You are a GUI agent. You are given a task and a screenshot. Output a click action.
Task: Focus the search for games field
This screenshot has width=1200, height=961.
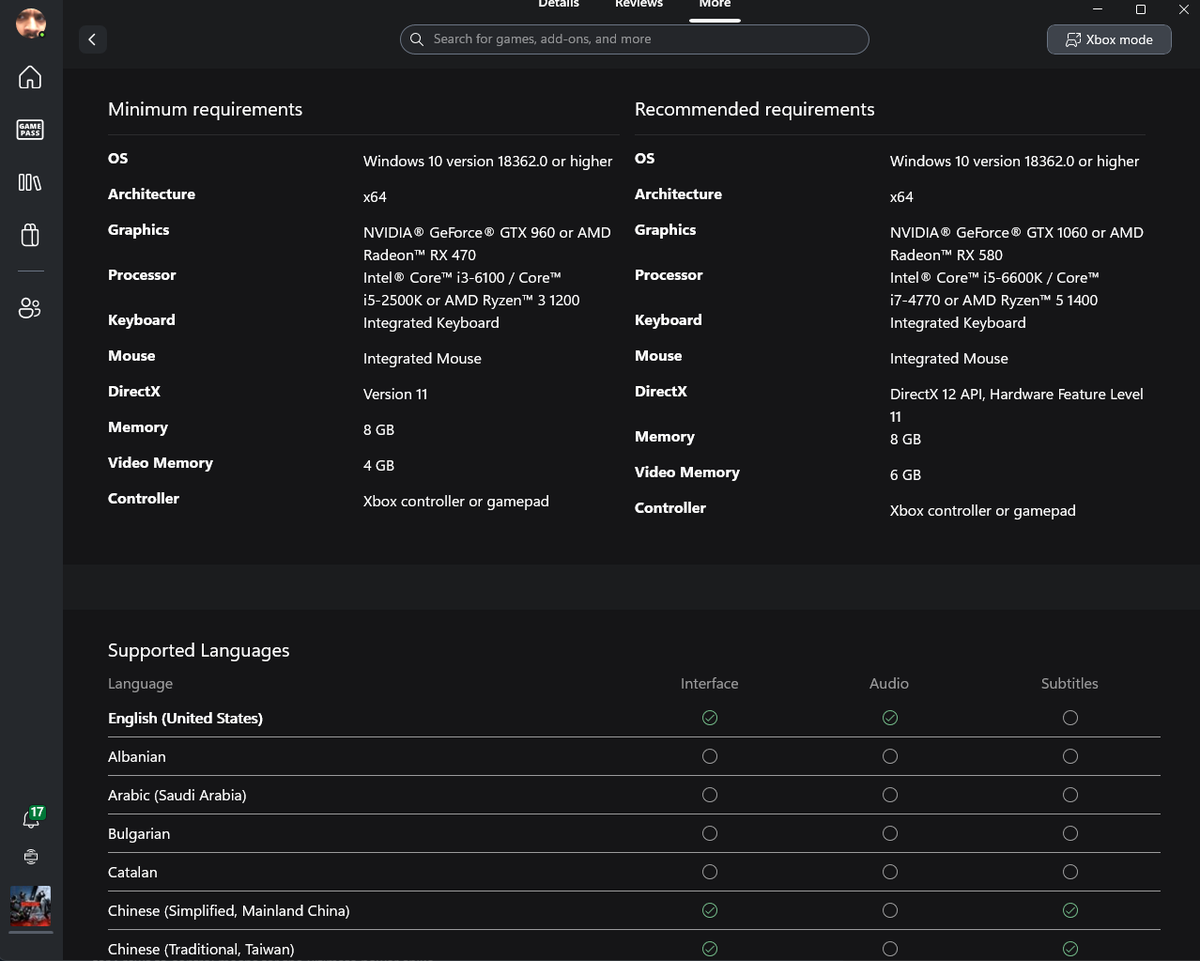(x=634, y=39)
